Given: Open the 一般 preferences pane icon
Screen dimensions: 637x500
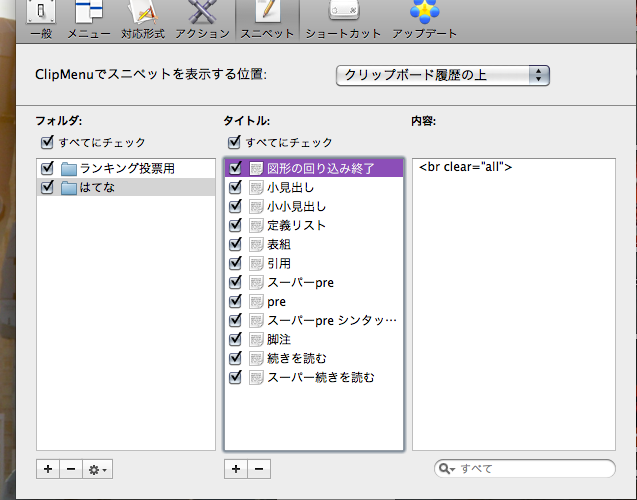Looking at the screenshot, I should pos(41,12).
